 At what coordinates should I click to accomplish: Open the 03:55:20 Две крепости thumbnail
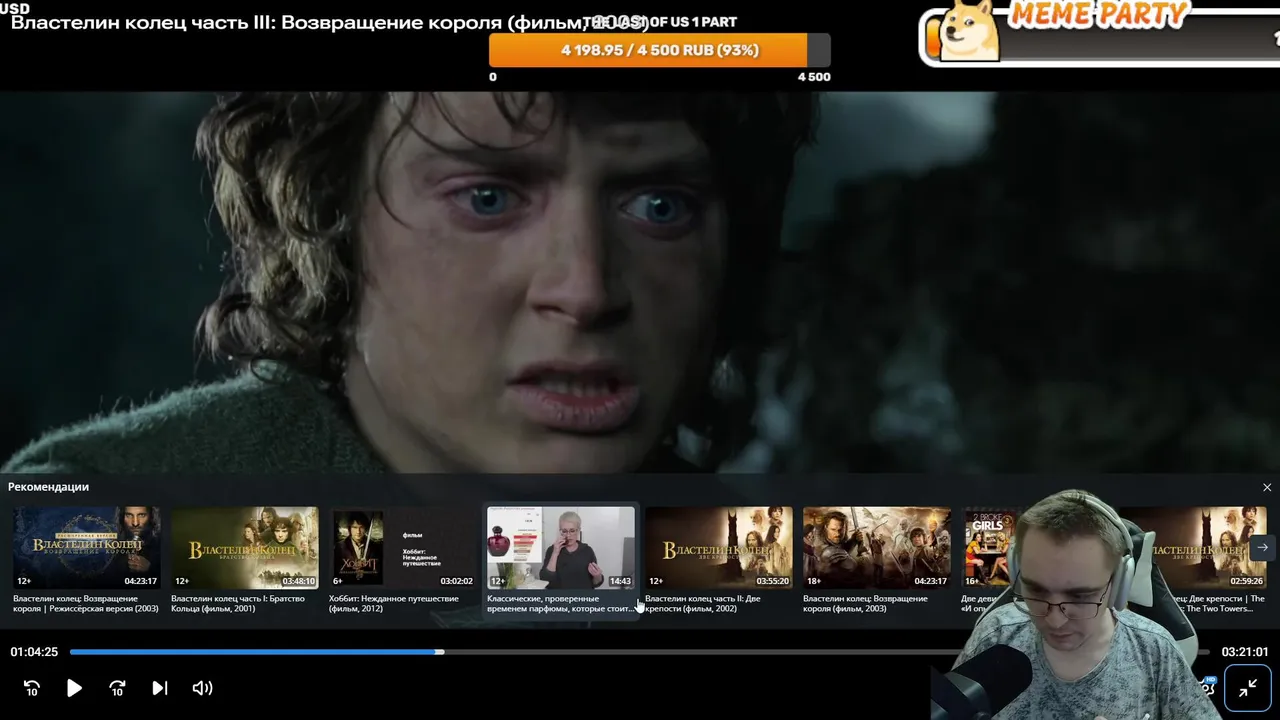(719, 547)
